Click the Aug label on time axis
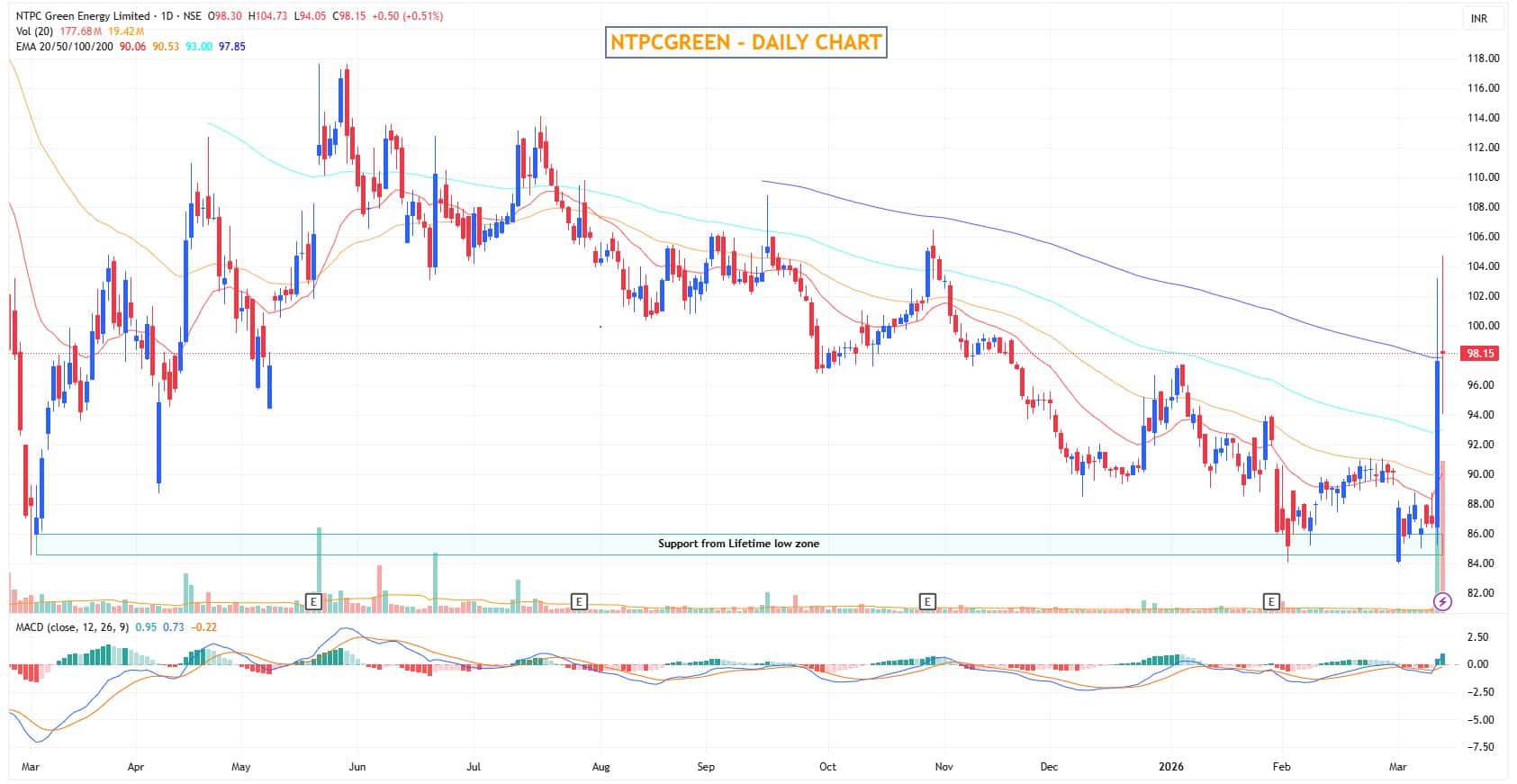 tap(600, 767)
